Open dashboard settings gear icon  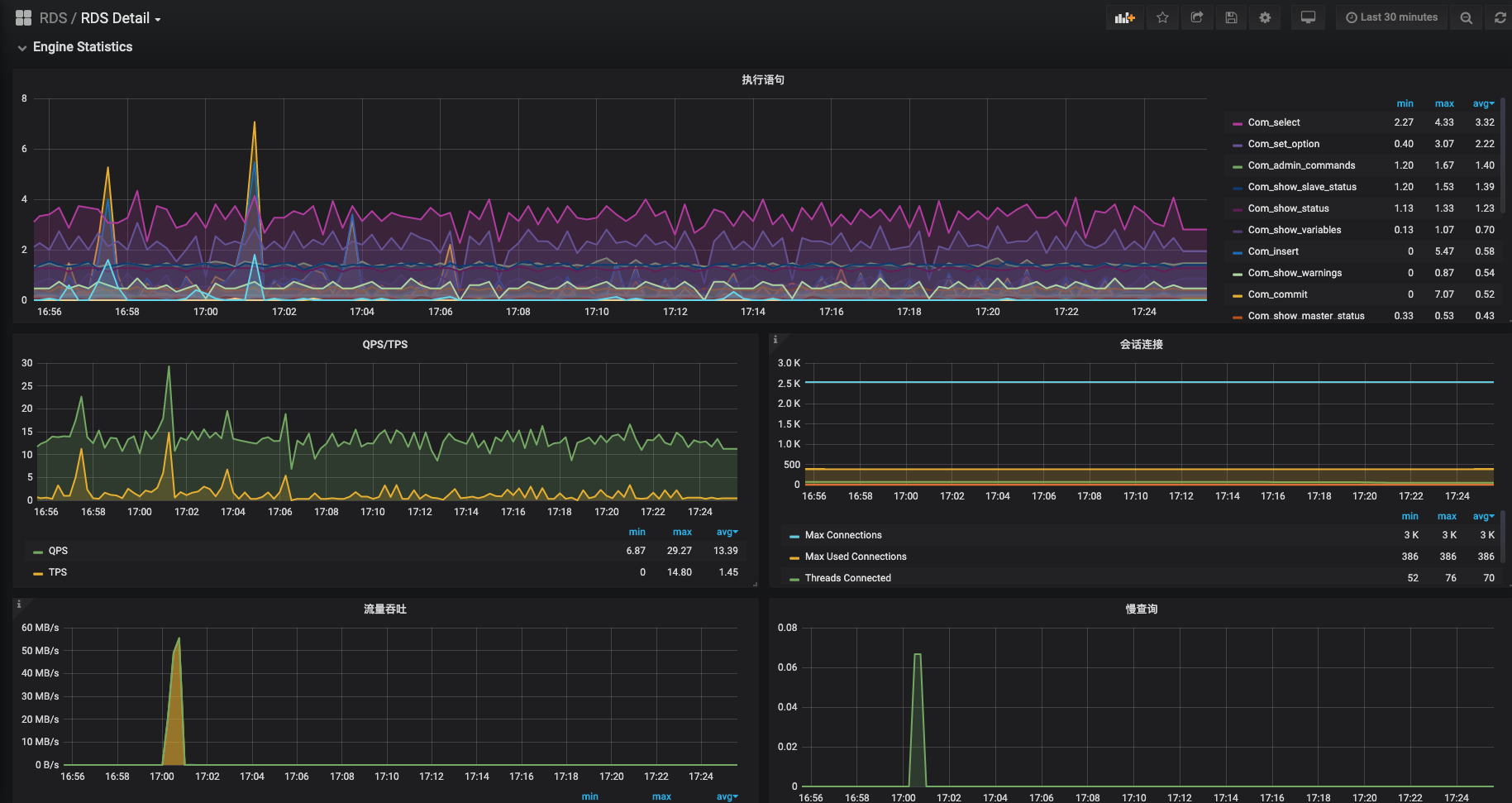(1265, 17)
